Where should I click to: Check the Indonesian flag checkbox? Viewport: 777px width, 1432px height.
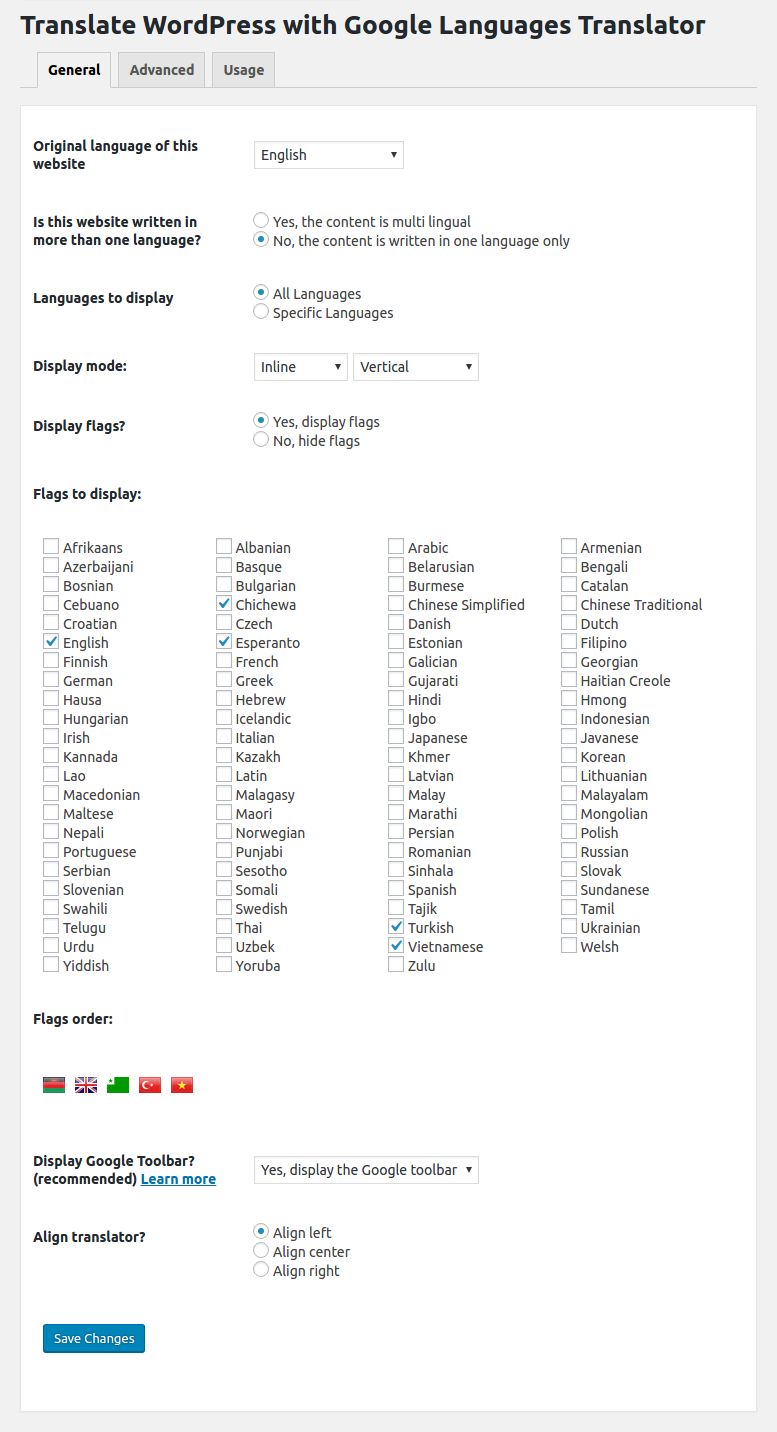[x=569, y=718]
